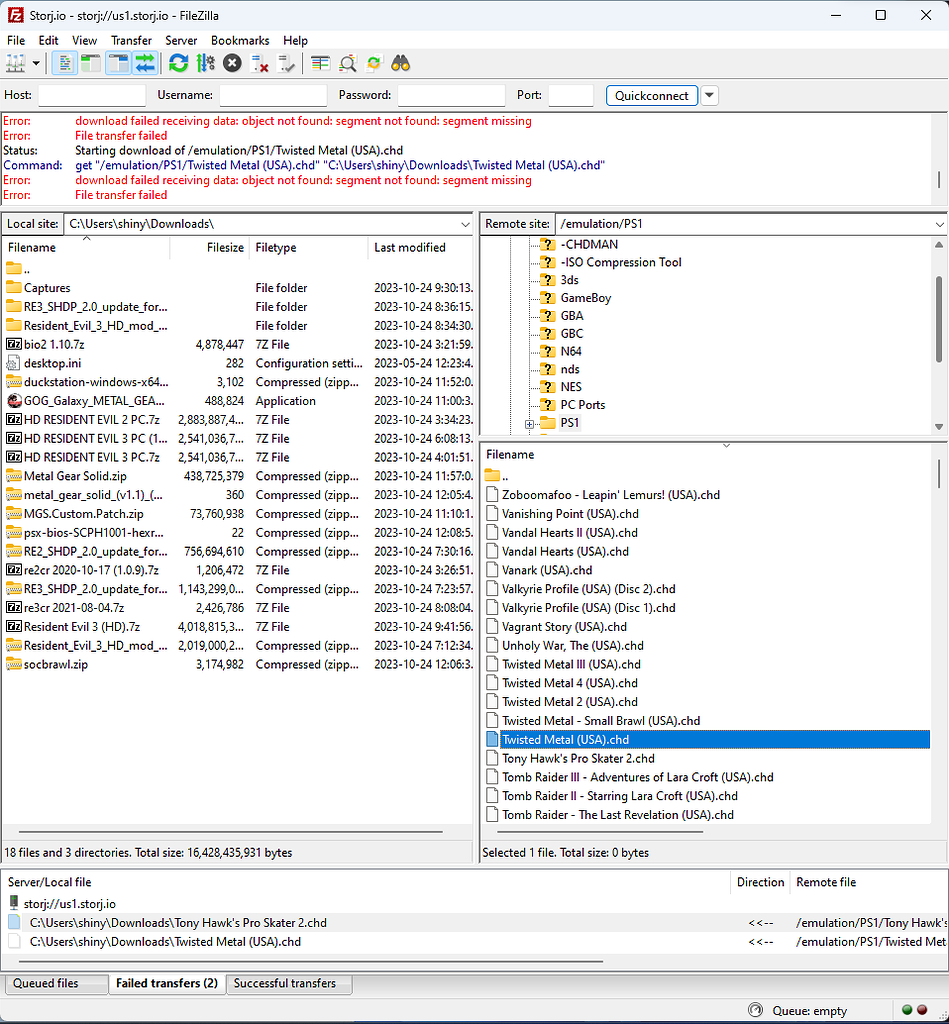Select the N64 folder in remote tree

click(571, 351)
